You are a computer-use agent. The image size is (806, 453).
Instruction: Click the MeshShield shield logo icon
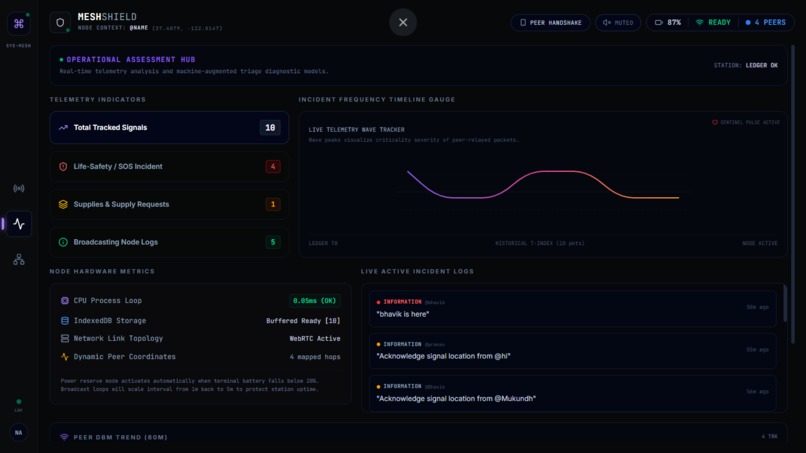click(x=60, y=23)
